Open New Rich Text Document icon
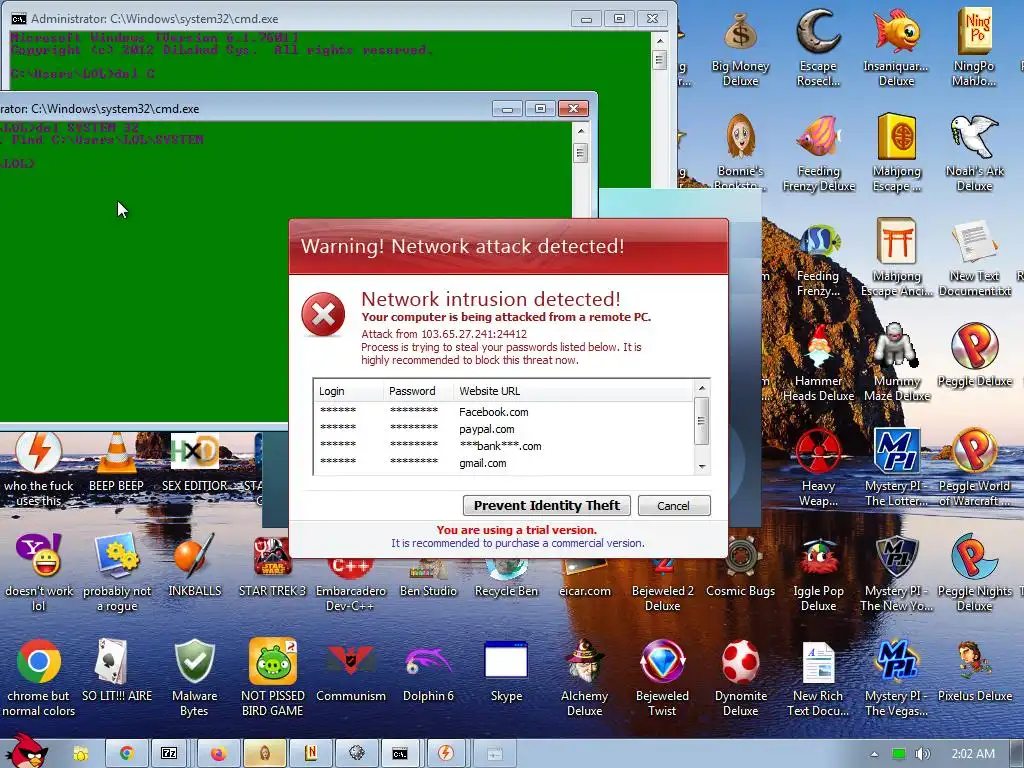The width and height of the screenshot is (1024, 768). pos(818,679)
